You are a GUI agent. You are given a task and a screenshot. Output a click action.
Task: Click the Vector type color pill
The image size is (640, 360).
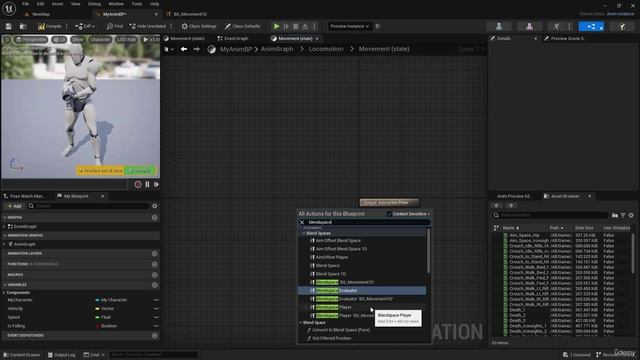click(98, 309)
